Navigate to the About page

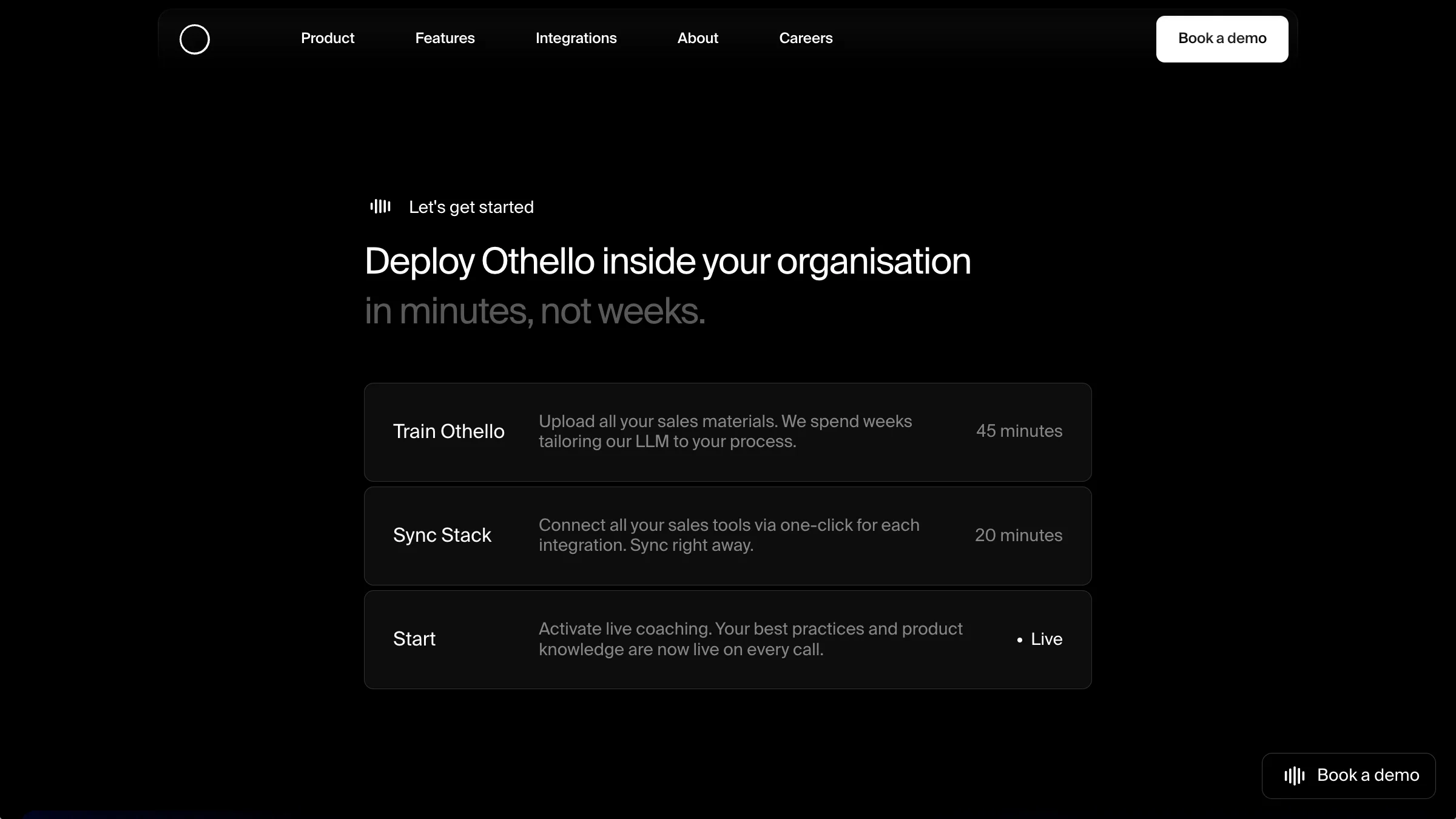(698, 38)
